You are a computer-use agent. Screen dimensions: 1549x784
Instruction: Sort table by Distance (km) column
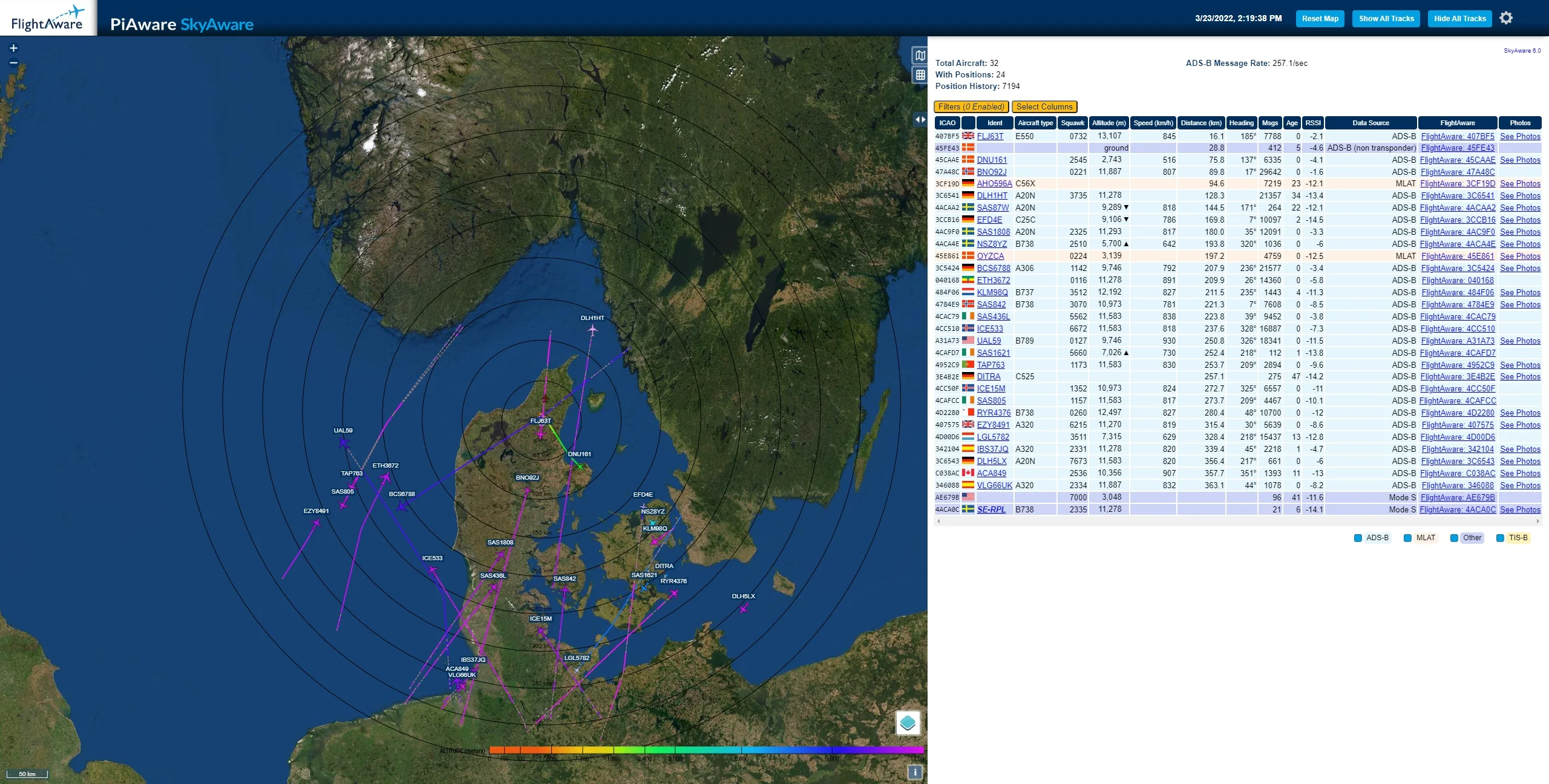pyautogui.click(x=1201, y=123)
